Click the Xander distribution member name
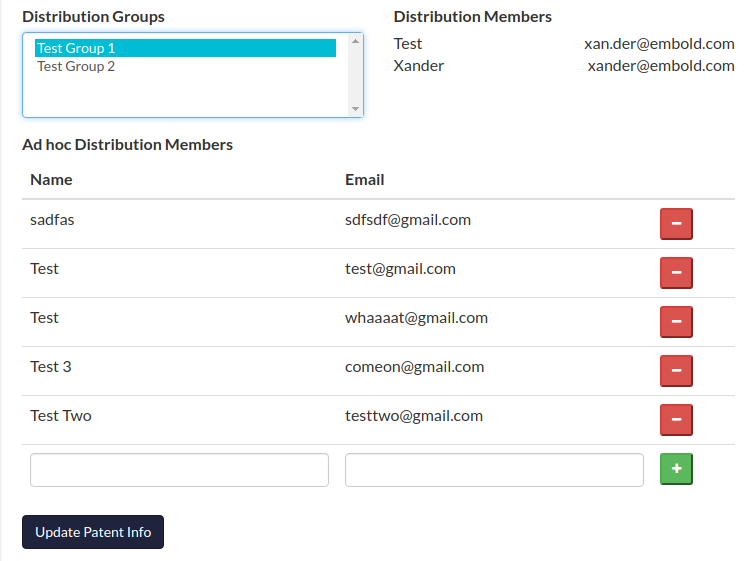This screenshot has width=753, height=561. pos(419,66)
